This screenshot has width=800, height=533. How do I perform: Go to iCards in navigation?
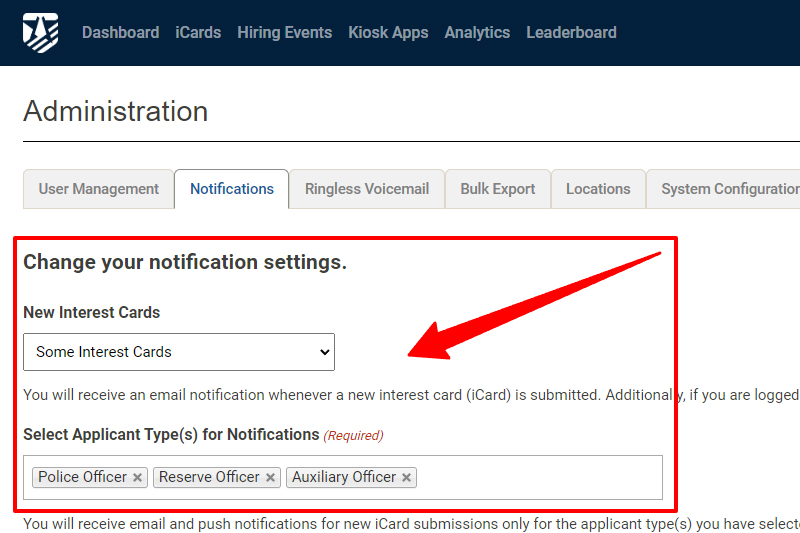198,32
